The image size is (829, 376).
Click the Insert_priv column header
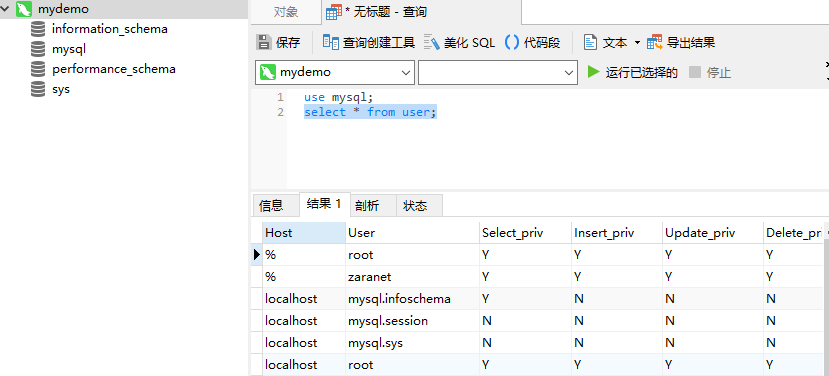tap(617, 233)
